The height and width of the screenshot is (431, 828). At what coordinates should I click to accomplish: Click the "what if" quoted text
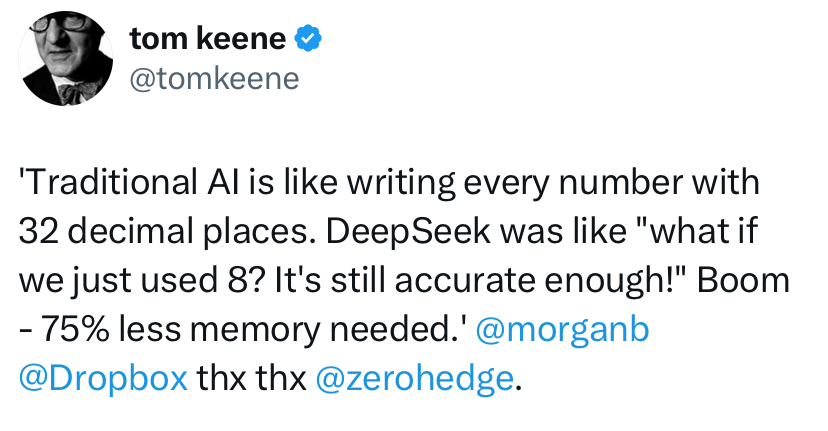click(x=699, y=231)
